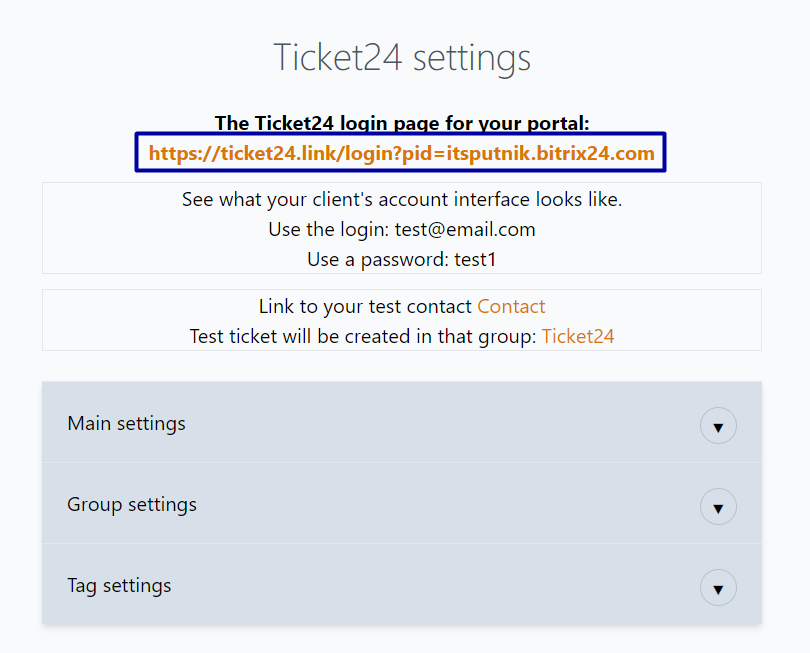Click the test1 password text

pos(476,260)
